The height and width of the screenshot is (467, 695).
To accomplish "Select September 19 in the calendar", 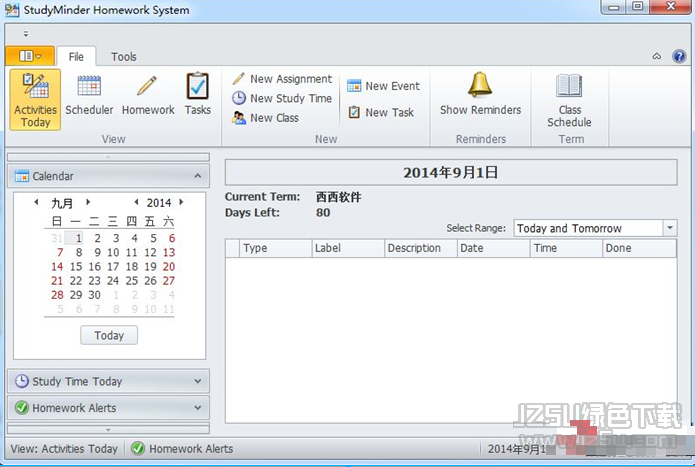I will click(150, 267).
